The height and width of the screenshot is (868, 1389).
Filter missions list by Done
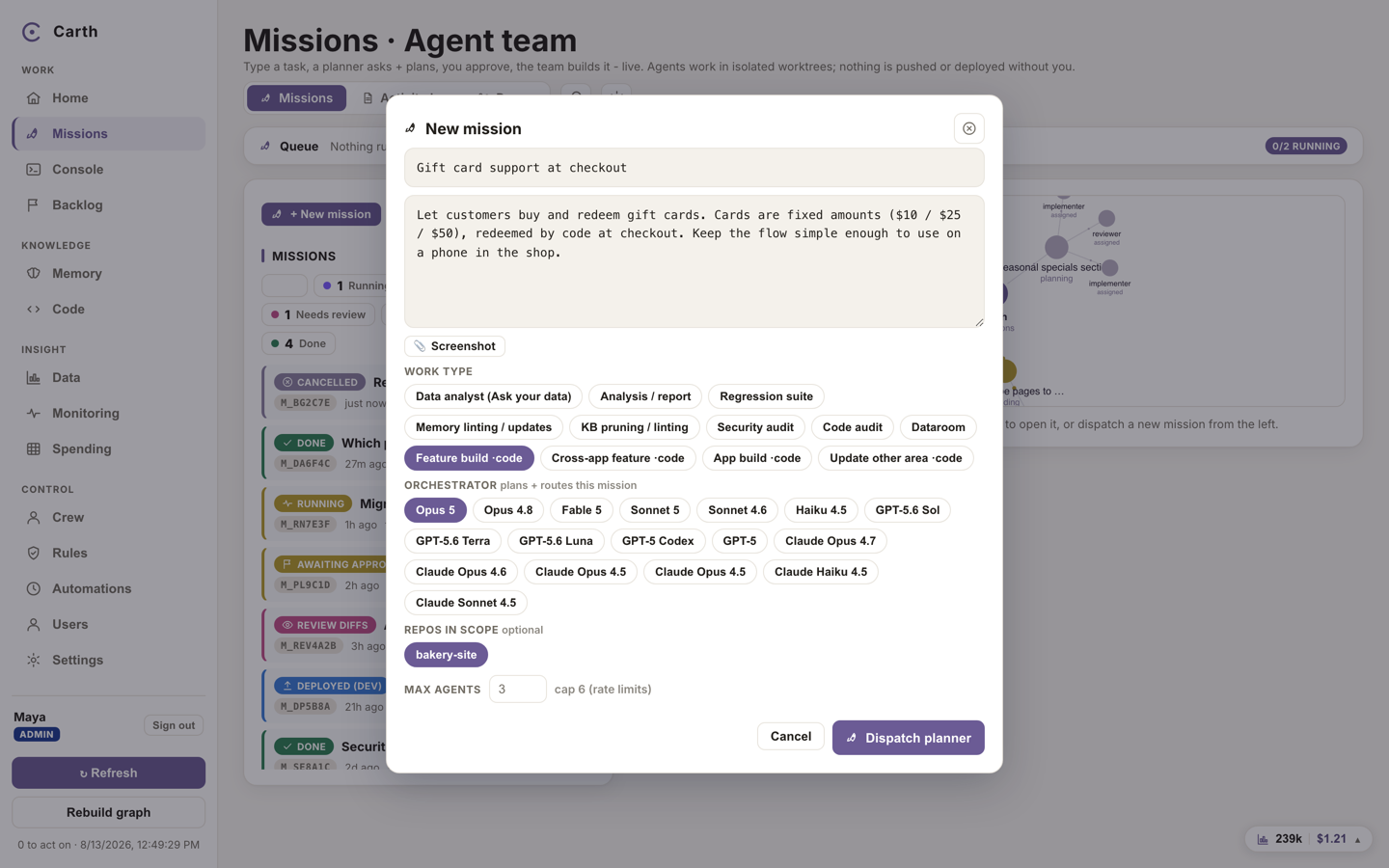[x=298, y=343]
